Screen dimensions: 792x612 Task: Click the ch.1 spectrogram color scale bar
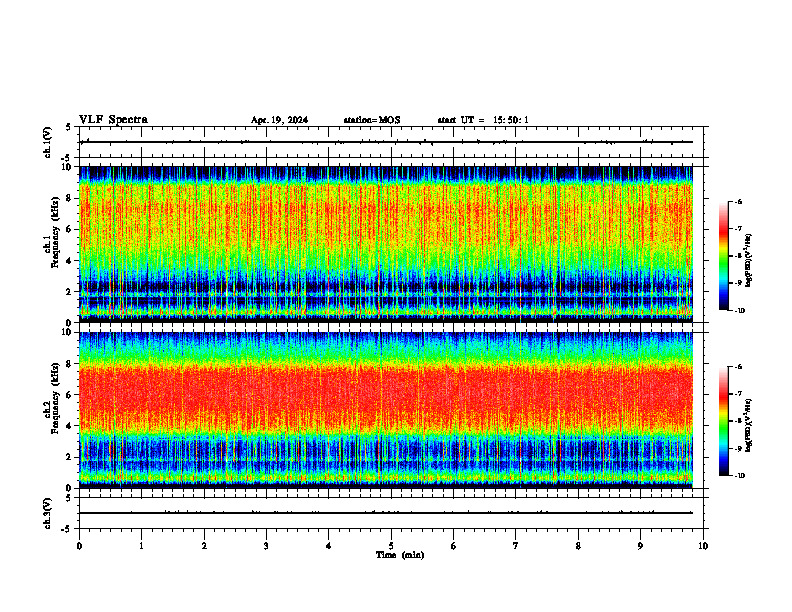click(724, 256)
